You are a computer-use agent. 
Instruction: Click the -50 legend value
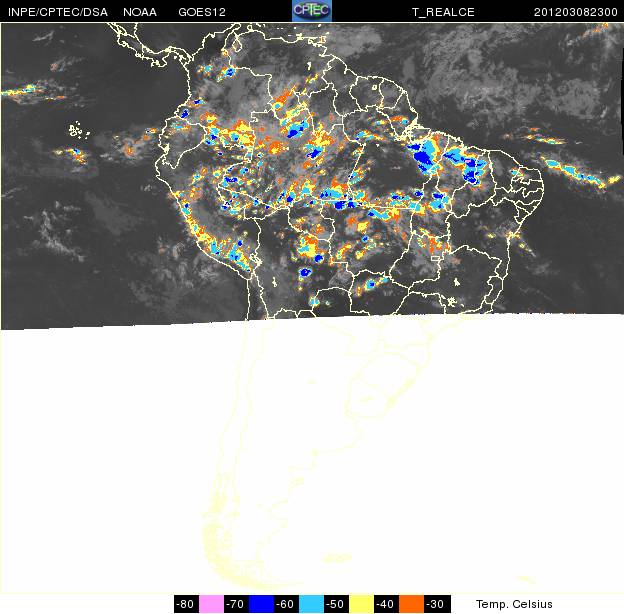336,604
